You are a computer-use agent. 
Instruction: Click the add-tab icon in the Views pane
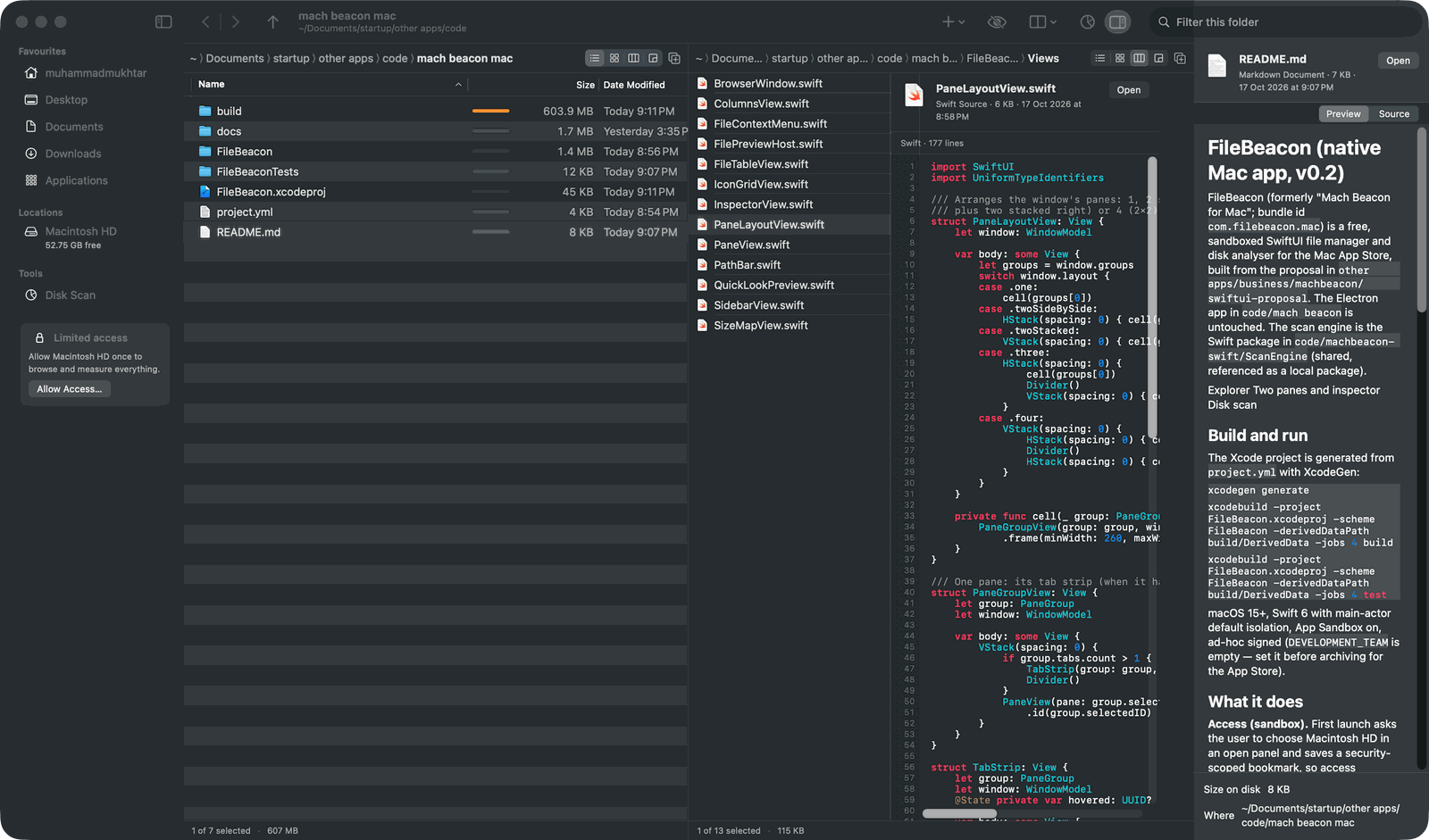[x=1180, y=58]
